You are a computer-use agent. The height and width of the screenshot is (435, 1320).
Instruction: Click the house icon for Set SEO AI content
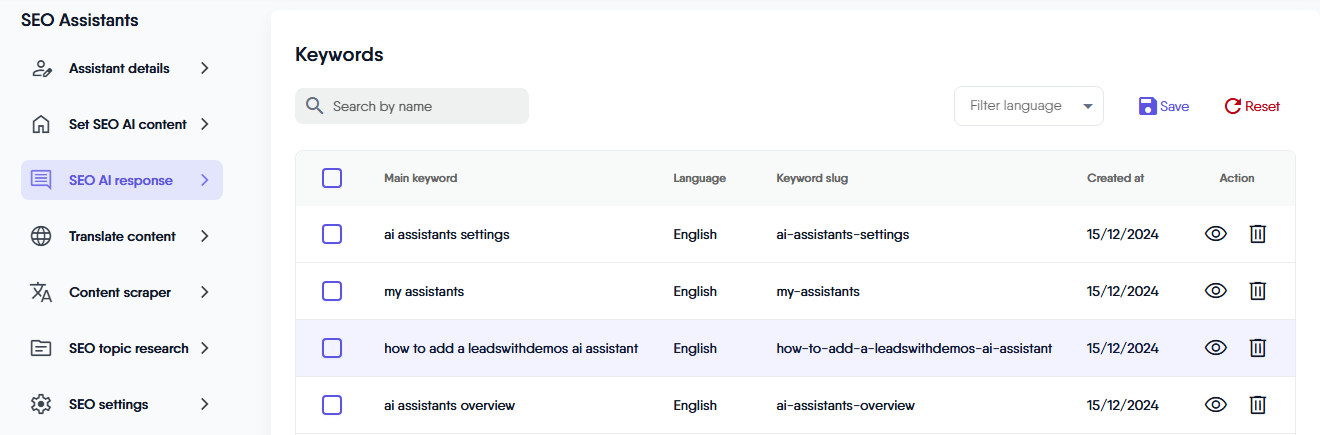coord(41,125)
